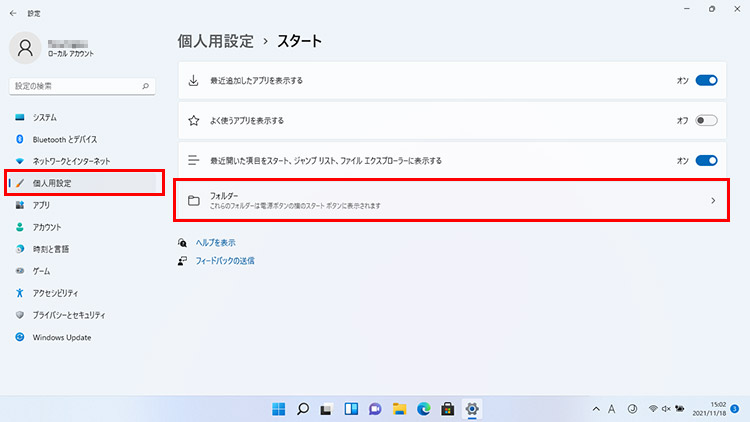Navigate to 個人用設定 breadcrumb parent

213,41
